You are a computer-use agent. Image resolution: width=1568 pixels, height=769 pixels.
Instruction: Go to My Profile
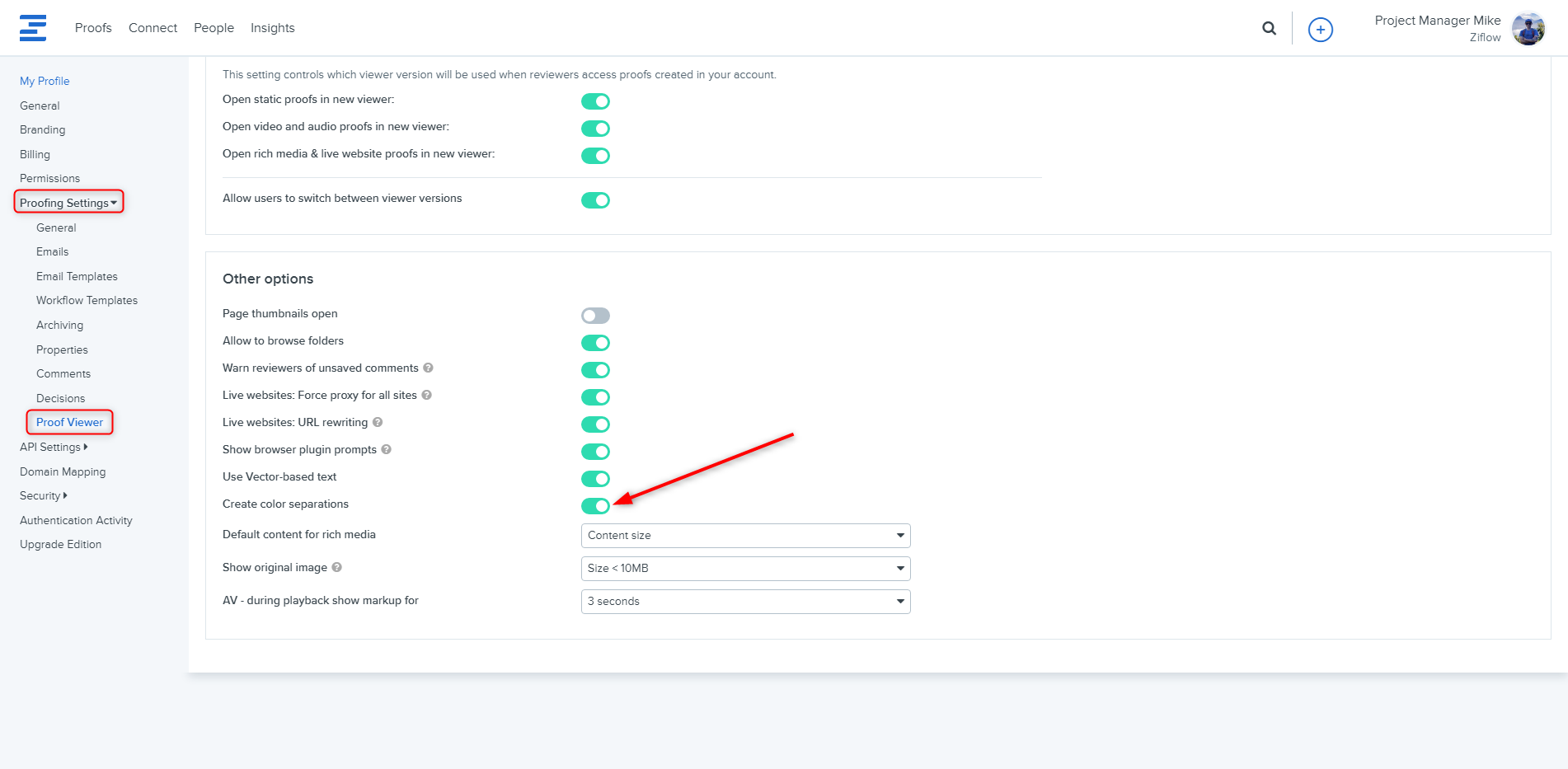pos(45,81)
